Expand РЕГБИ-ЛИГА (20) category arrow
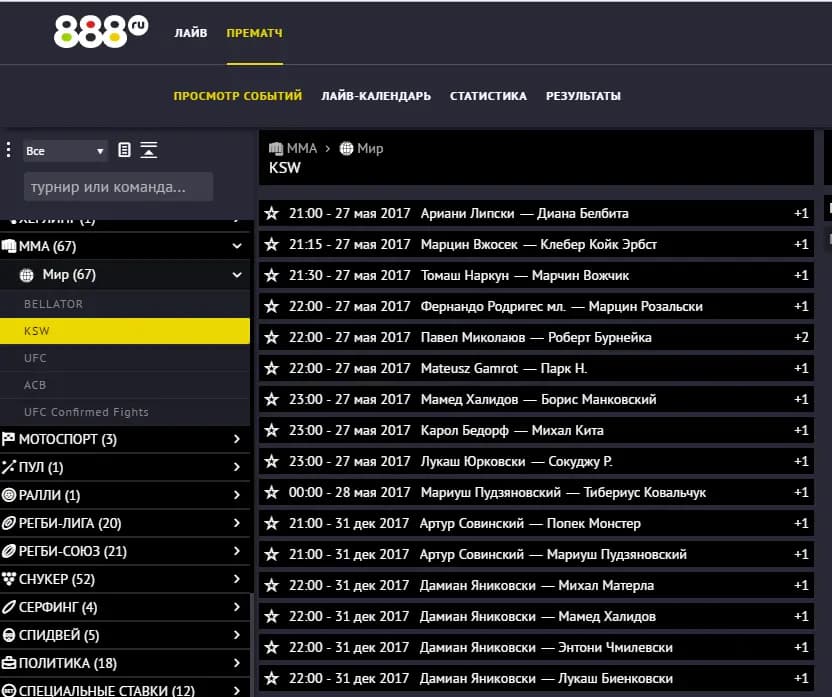Viewport: 832px width, 697px height. click(237, 523)
